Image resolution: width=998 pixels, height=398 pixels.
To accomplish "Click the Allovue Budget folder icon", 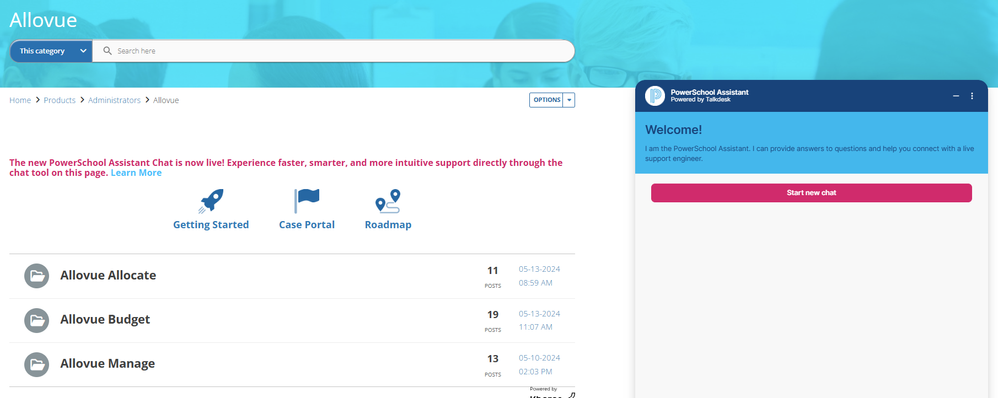I will pos(36,320).
